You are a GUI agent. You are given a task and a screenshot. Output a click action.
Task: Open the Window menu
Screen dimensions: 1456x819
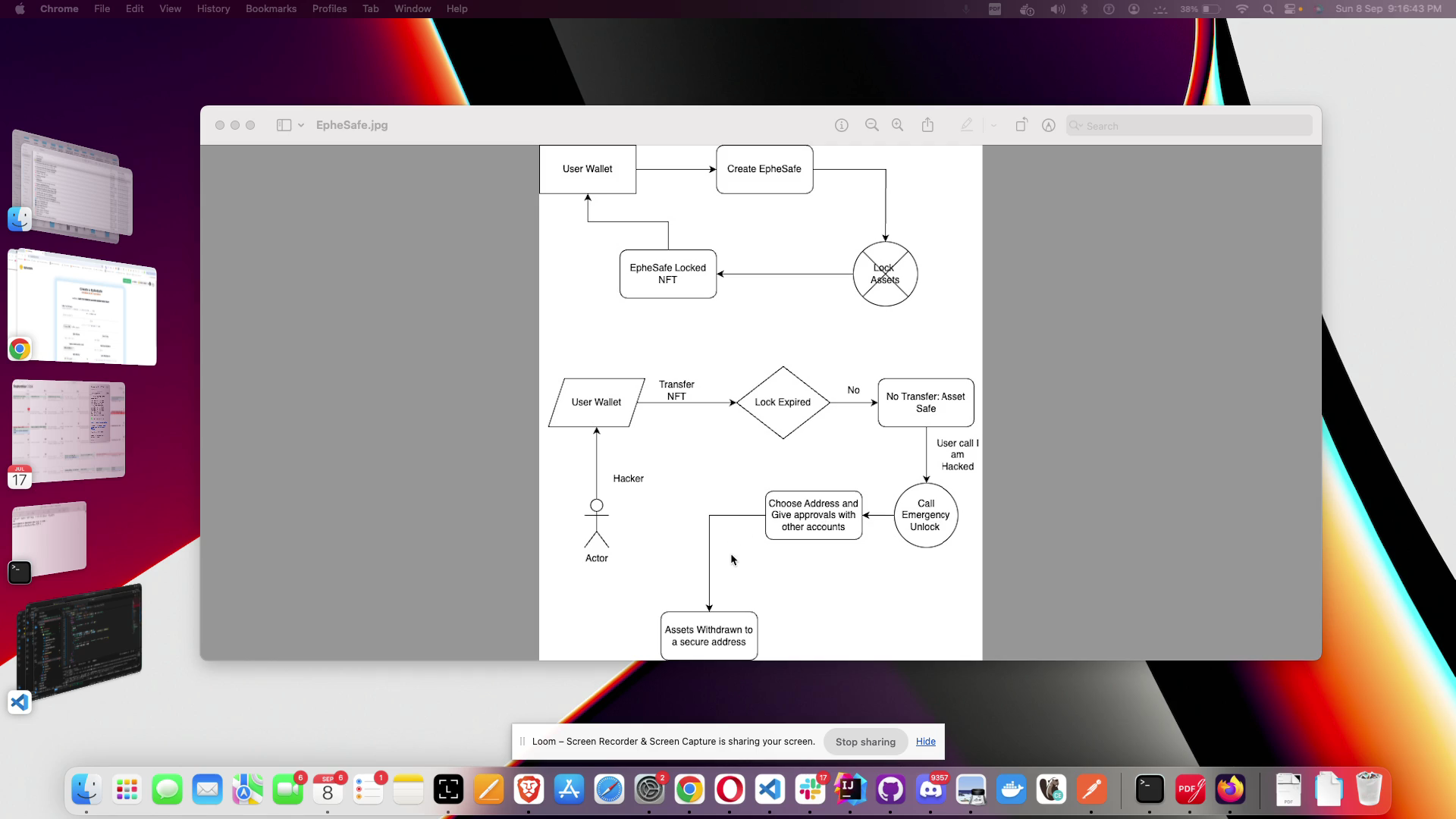[413, 9]
